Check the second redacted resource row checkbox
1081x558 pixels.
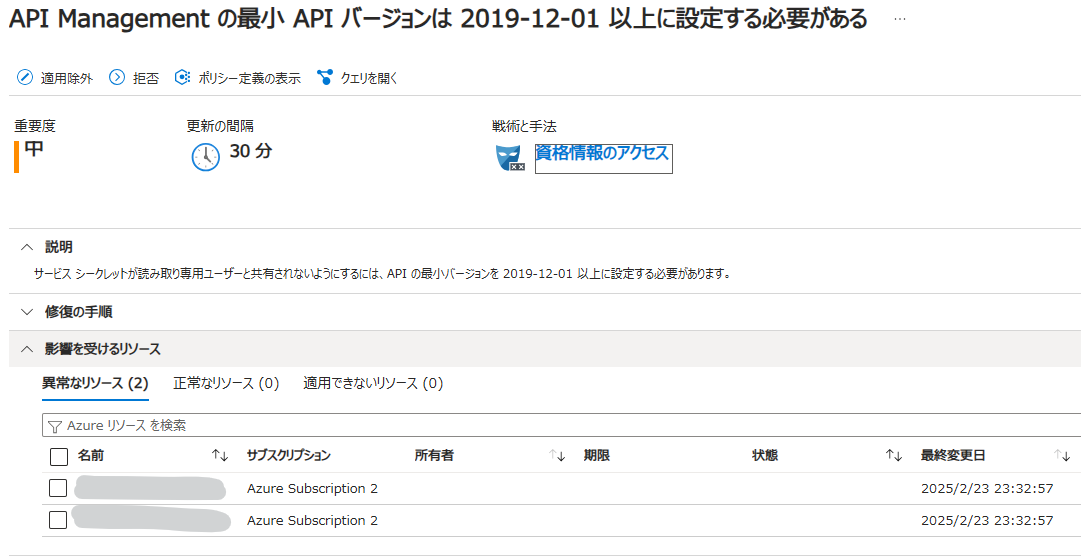point(58,520)
